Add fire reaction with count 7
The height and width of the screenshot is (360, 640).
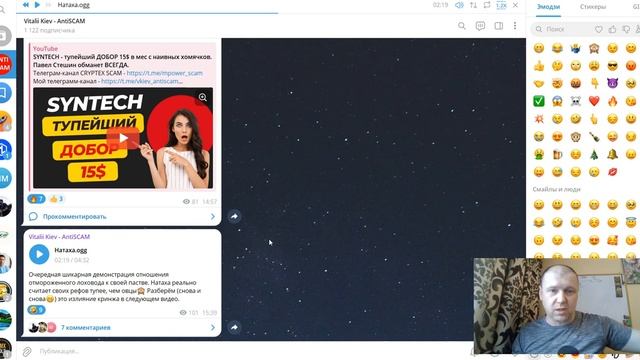36,199
